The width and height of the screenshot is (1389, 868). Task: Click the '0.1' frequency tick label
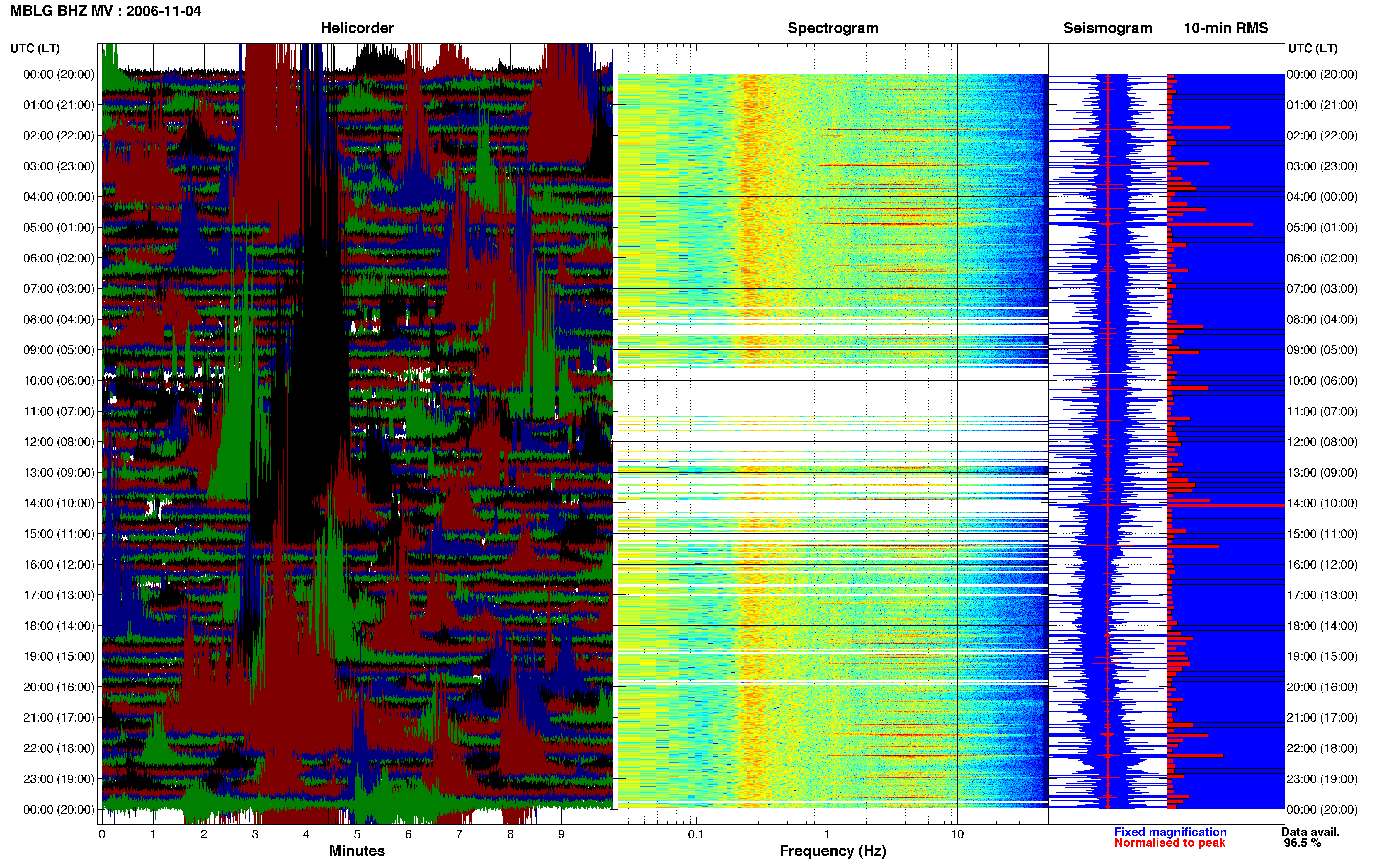pyautogui.click(x=696, y=834)
